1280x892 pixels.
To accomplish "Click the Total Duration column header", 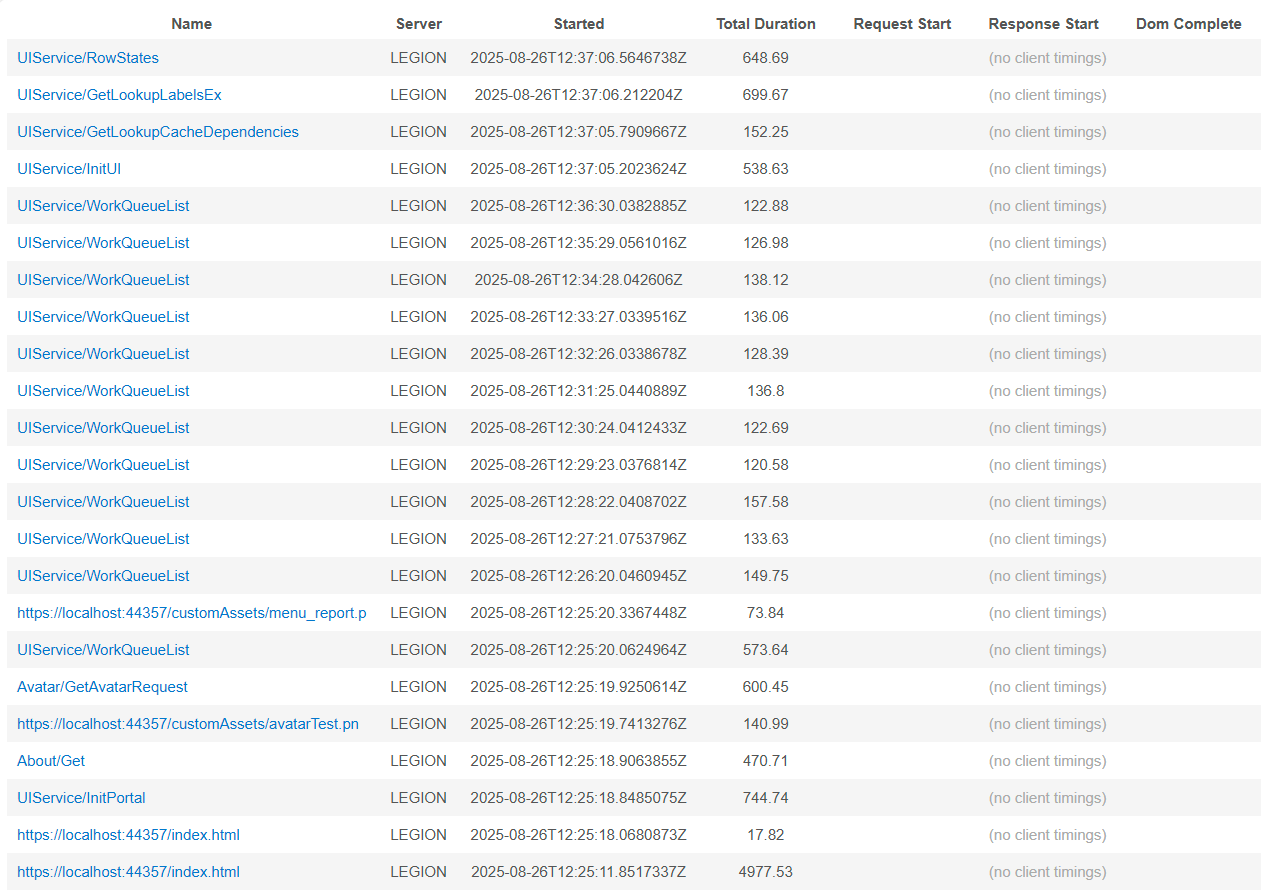I will (765, 24).
